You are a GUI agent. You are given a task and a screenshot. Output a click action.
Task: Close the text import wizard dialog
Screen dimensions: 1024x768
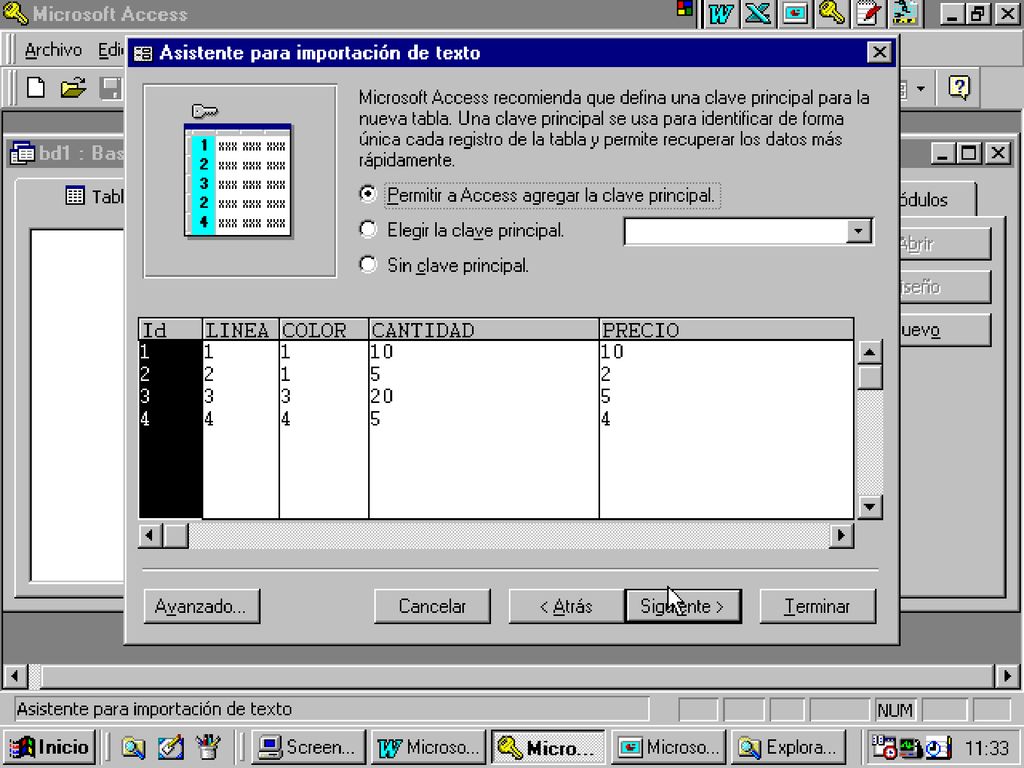879,52
